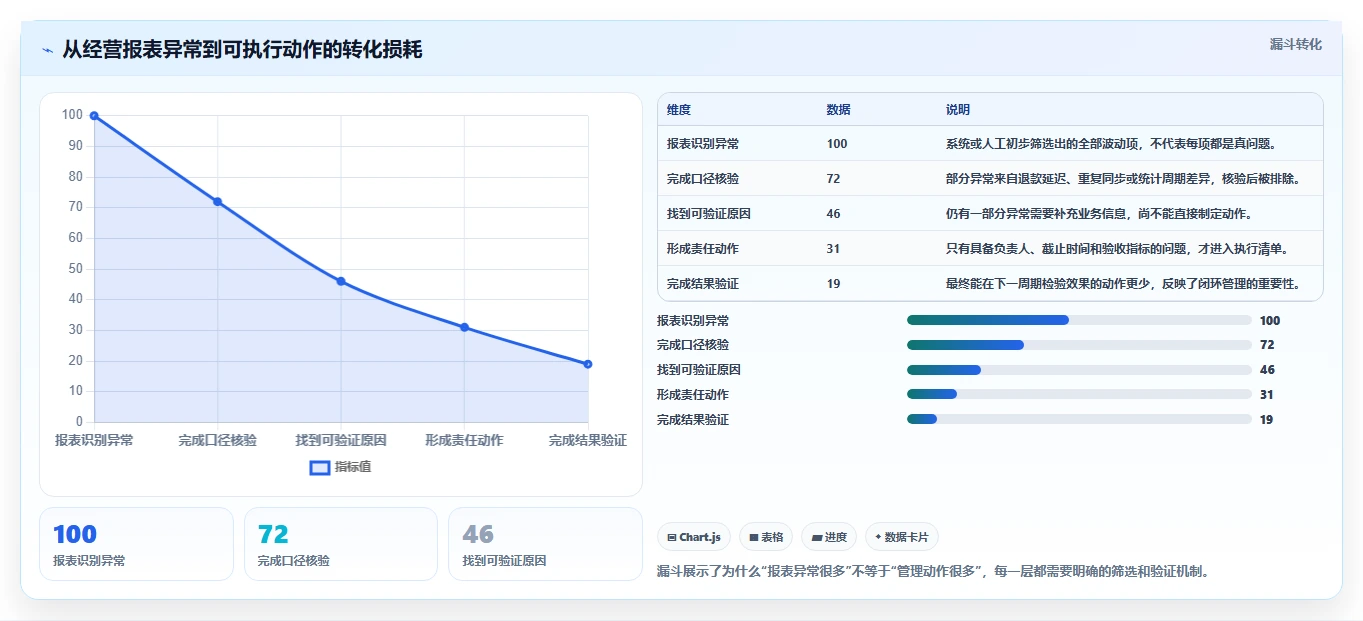Select the chart data point at value 19

tap(588, 364)
